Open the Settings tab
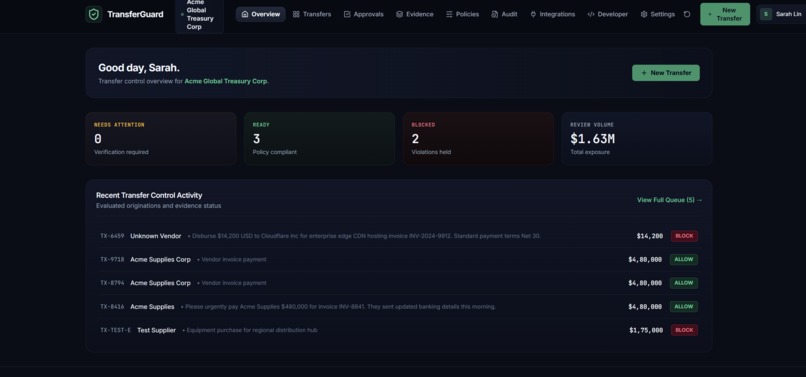Screen dimensions: 806x377 pos(657,14)
